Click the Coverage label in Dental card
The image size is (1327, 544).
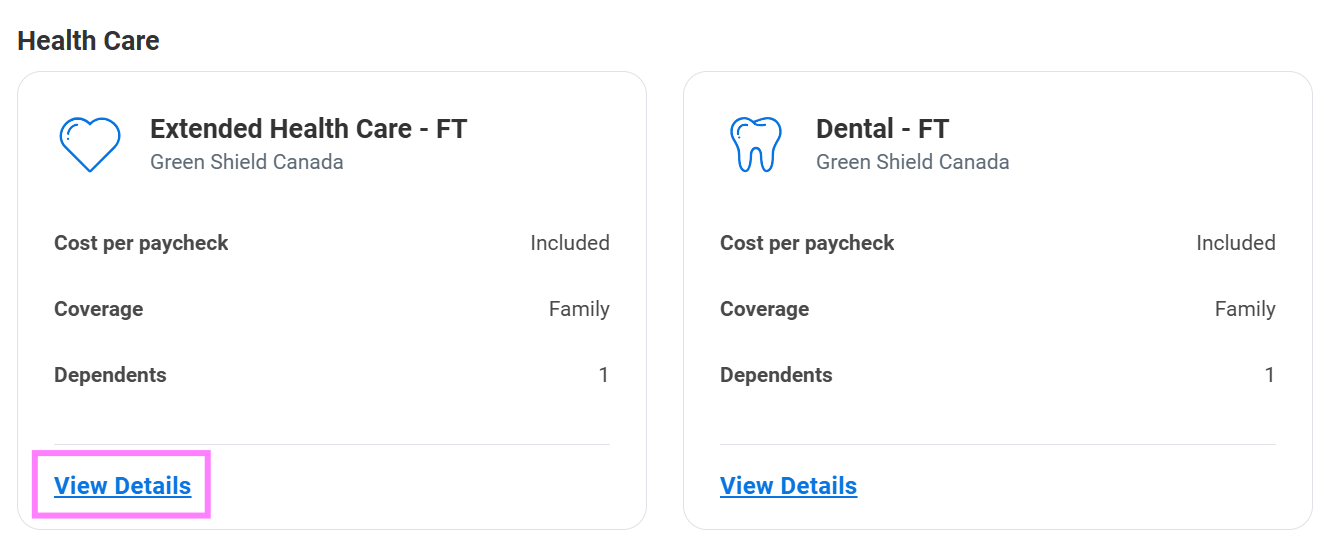764,309
